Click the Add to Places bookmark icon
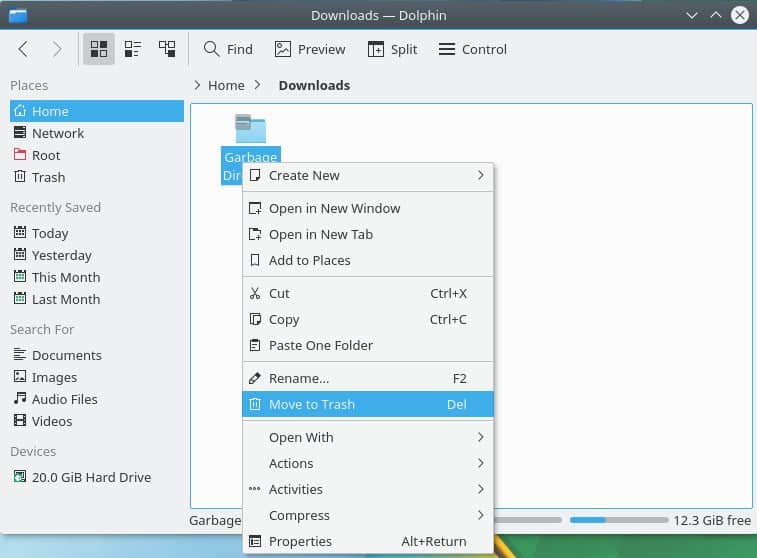Screen dimensions: 757x558 click(255, 260)
